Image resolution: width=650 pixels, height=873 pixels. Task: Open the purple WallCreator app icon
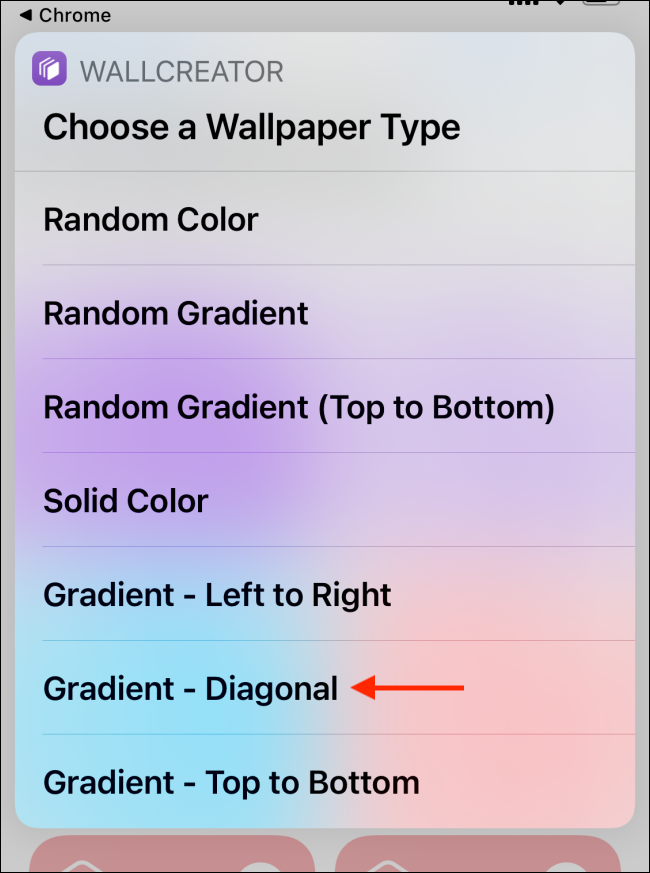tap(49, 70)
